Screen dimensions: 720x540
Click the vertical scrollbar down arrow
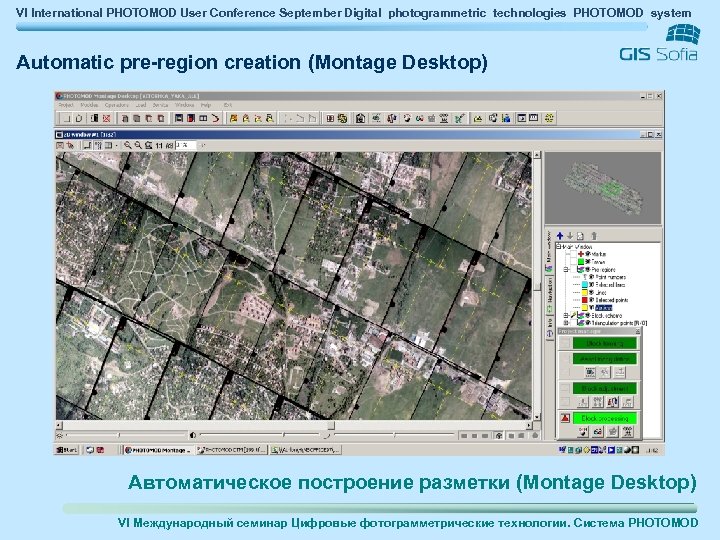pyautogui.click(x=536, y=417)
